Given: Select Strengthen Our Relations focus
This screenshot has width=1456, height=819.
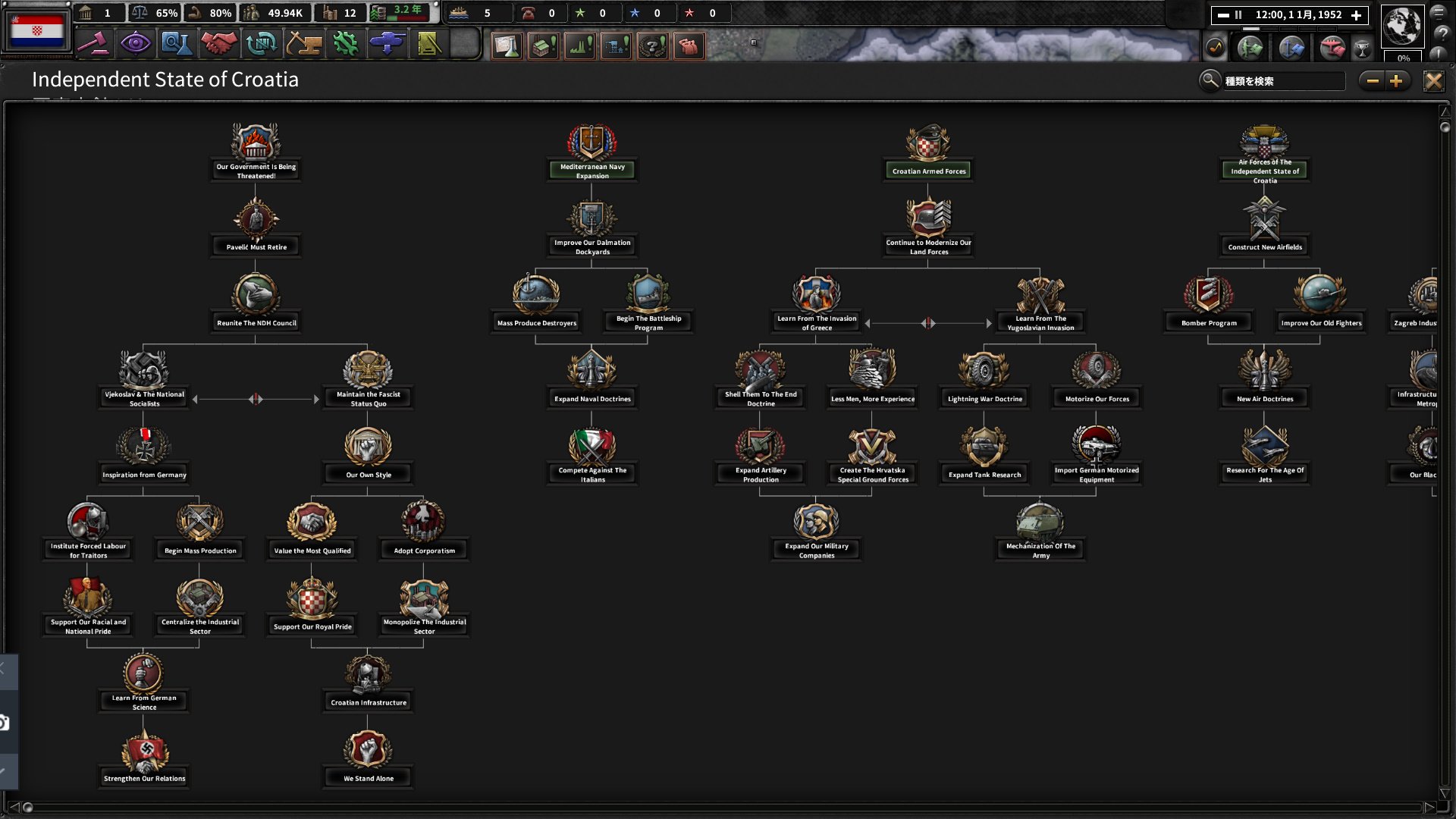Looking at the screenshot, I should 144,758.
